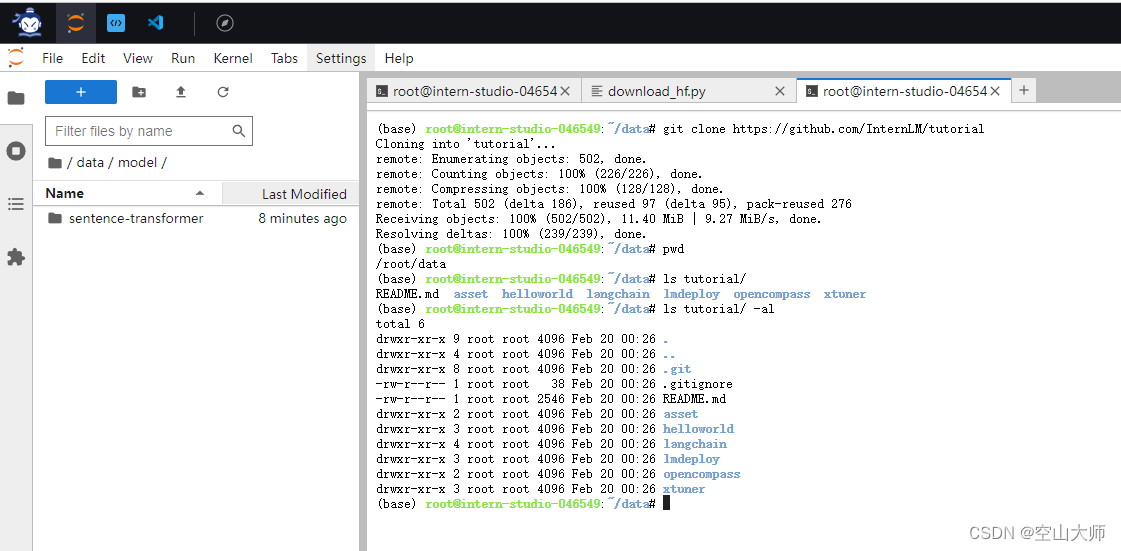Click the '/root/data' output line
1121x551 pixels.
click(411, 264)
